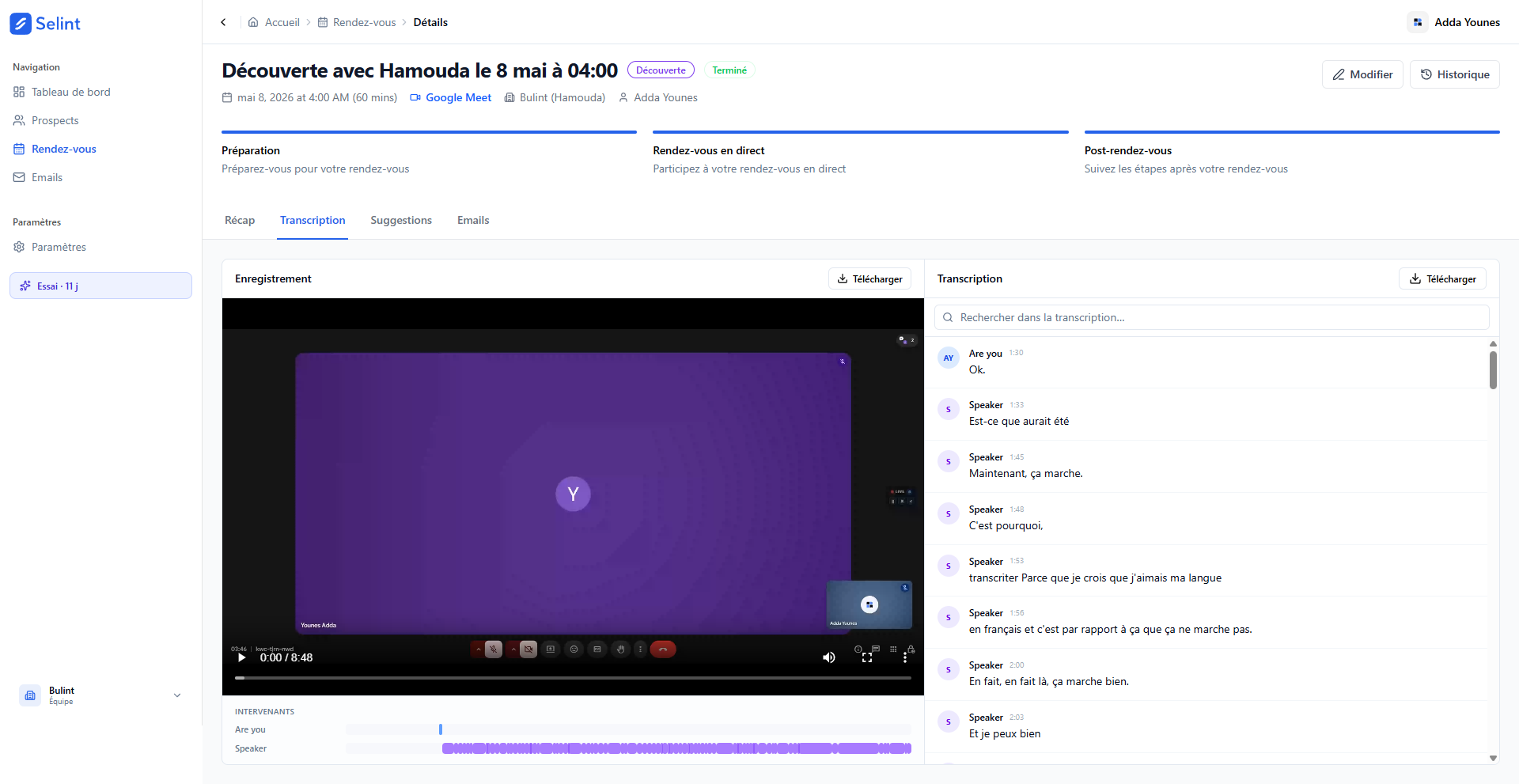This screenshot has width=1519, height=784.
Task: Click the Bulint team icon
Action: [x=30, y=695]
